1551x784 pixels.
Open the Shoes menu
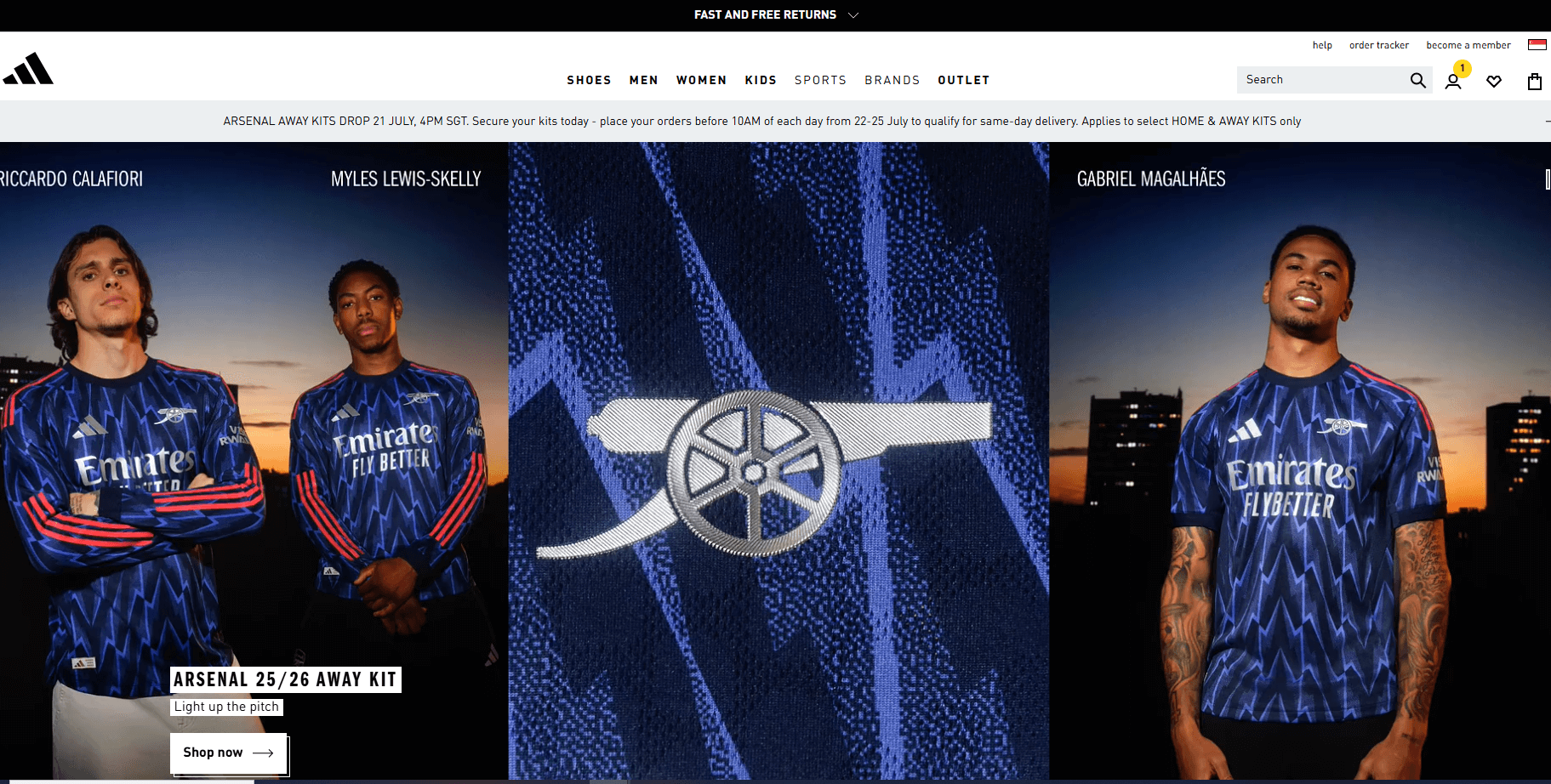click(589, 80)
